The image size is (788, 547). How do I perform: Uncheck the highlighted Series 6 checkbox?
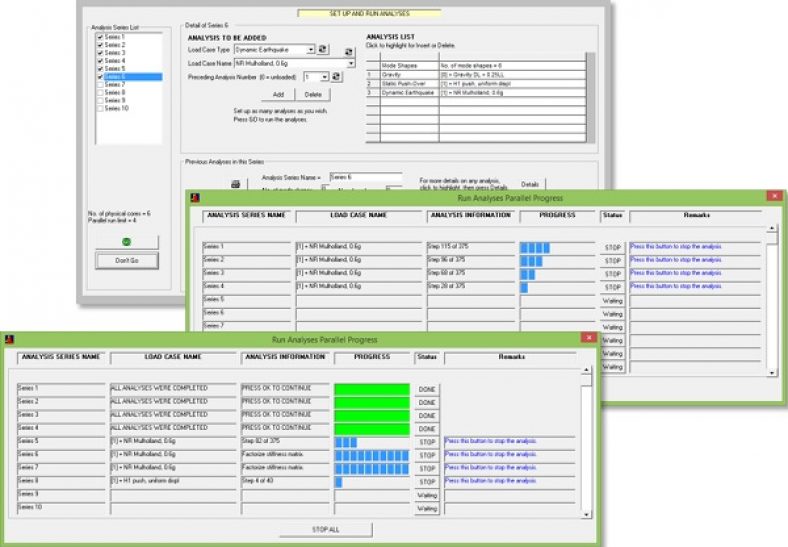tap(100, 77)
